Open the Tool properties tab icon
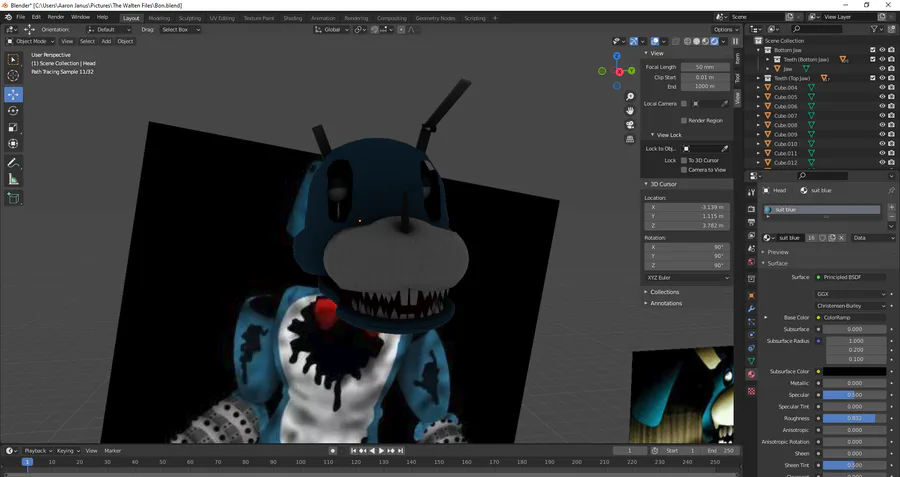900x477 pixels. [751, 193]
